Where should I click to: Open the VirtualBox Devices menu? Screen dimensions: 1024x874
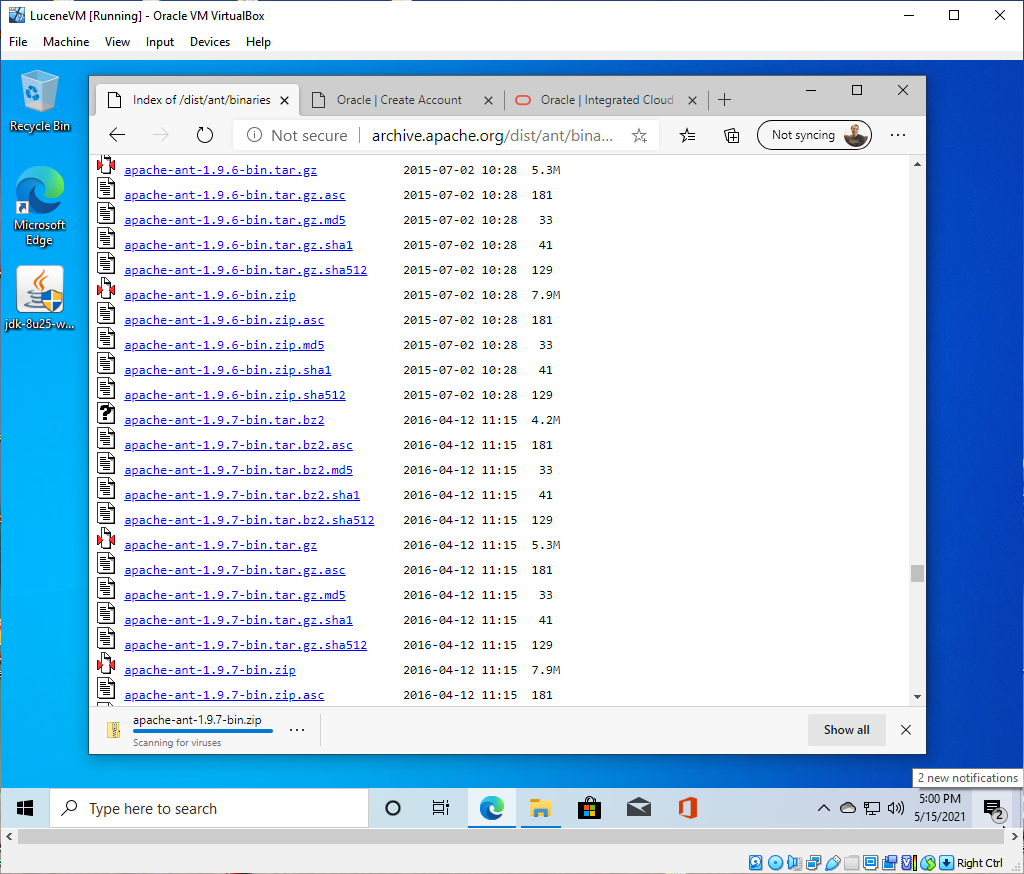(210, 42)
